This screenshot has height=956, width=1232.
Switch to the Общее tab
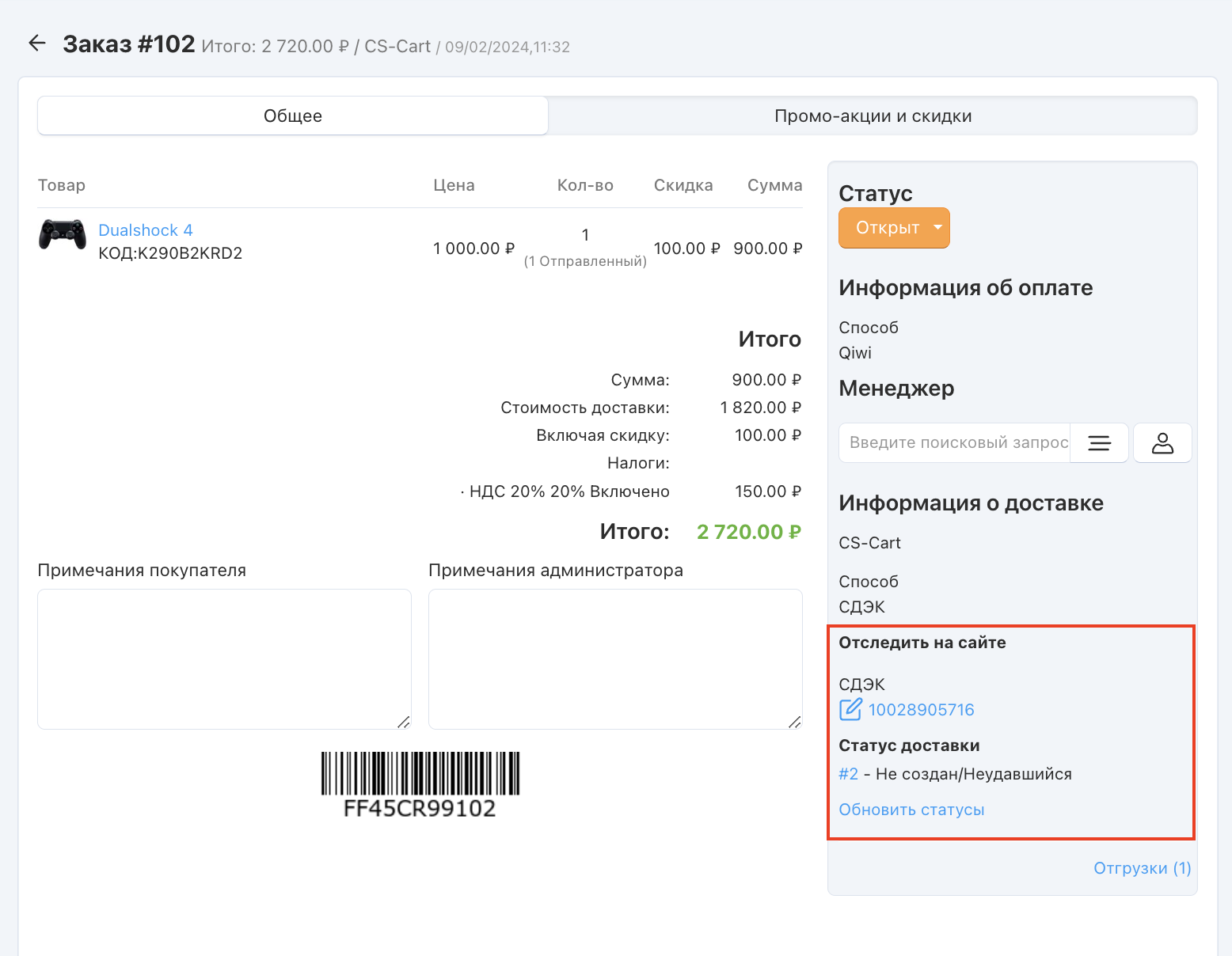(x=292, y=116)
